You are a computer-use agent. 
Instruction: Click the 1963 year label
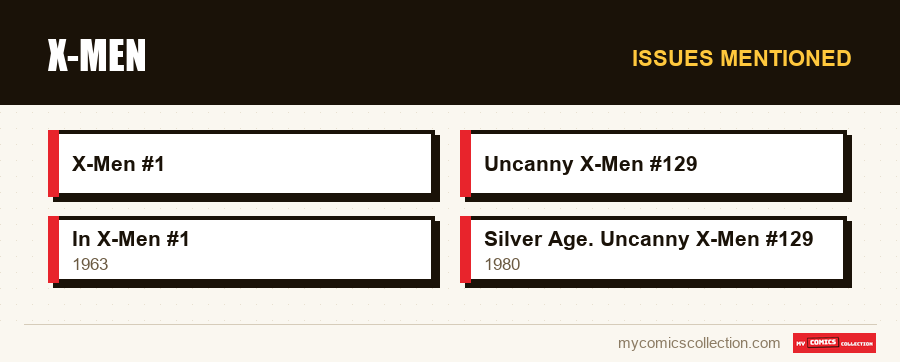(x=90, y=264)
